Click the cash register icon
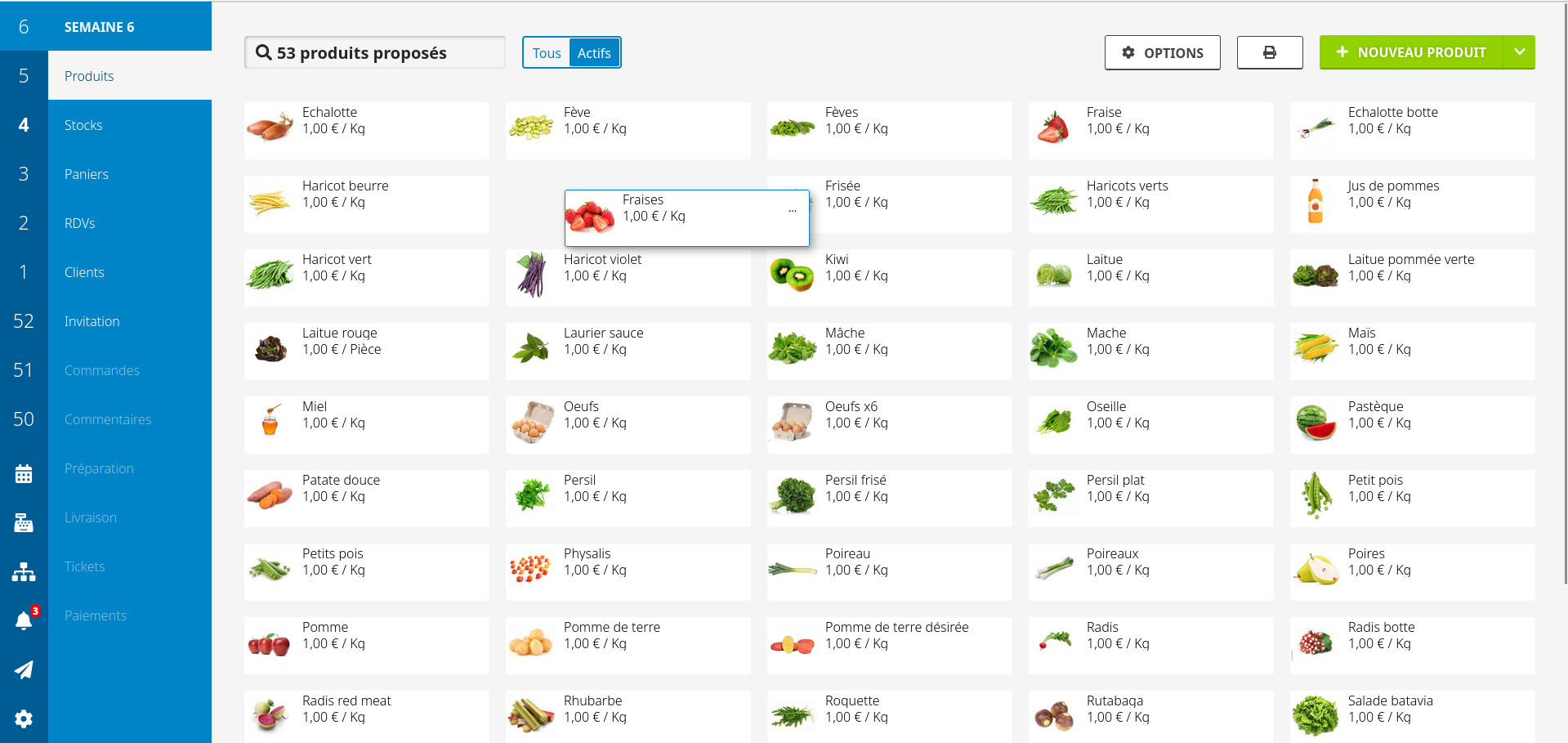The width and height of the screenshot is (1568, 743). click(x=24, y=523)
